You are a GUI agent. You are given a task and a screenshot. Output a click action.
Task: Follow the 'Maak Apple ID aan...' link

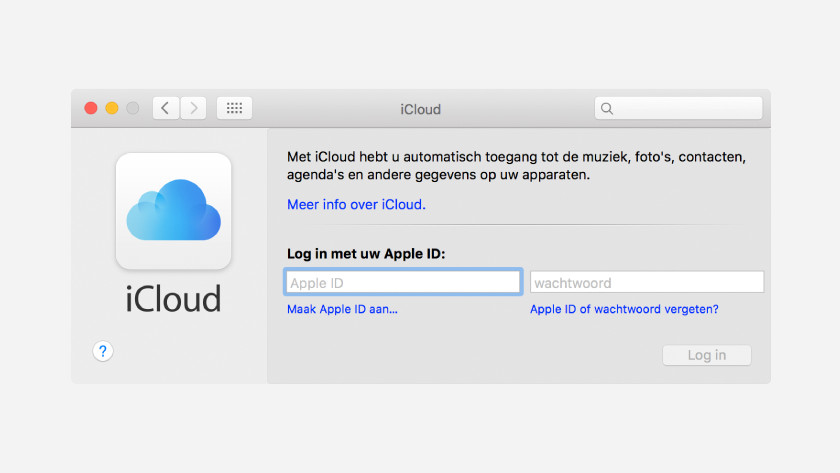[342, 309]
